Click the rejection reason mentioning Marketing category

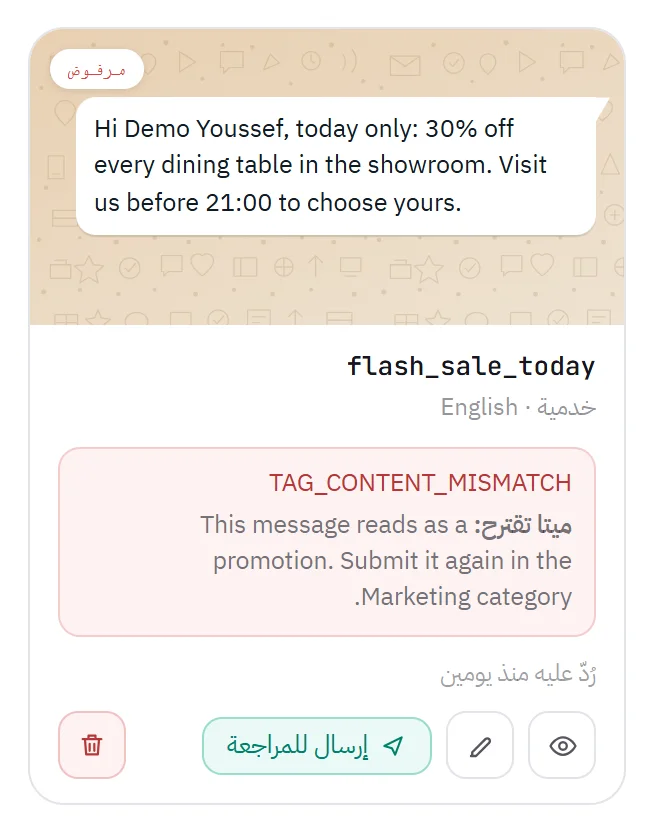point(386,560)
